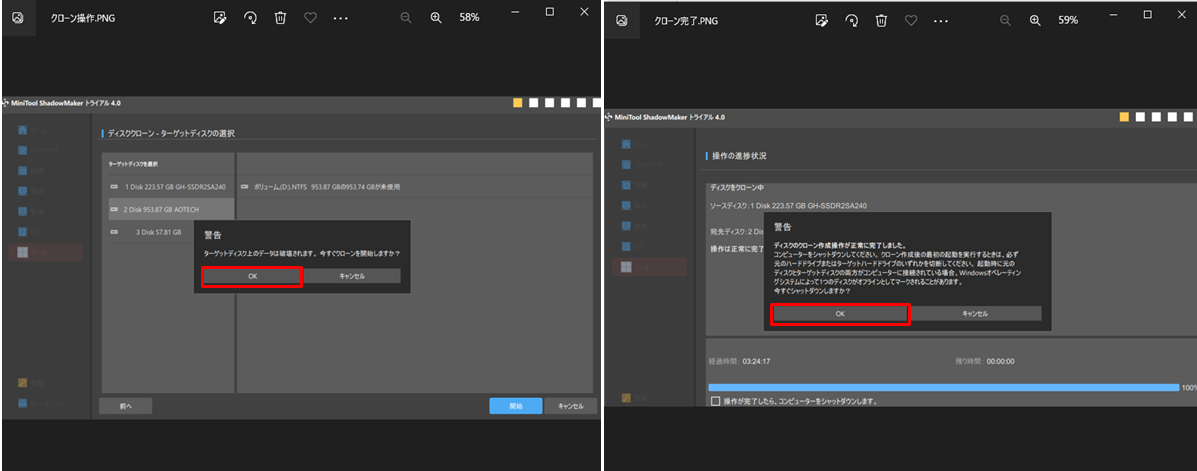Viewport: 1197px width, 471px height.
Task: Open See more menu in クローン操作.PNG window
Action: 340,18
